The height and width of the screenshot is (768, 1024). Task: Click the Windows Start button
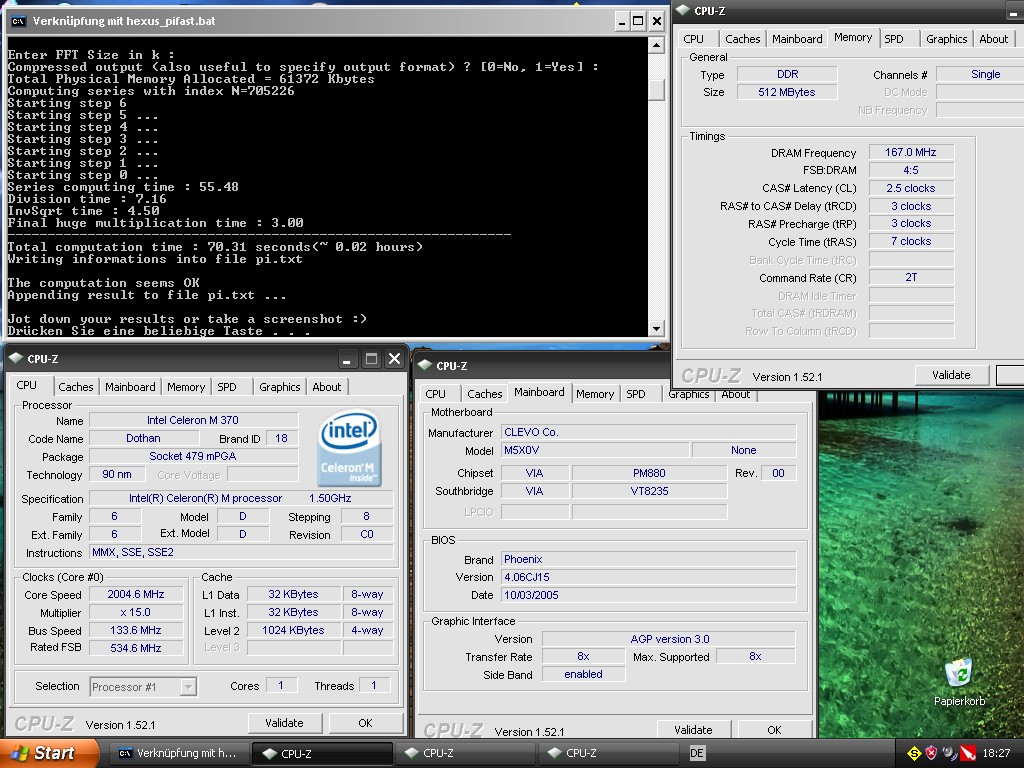(50, 753)
